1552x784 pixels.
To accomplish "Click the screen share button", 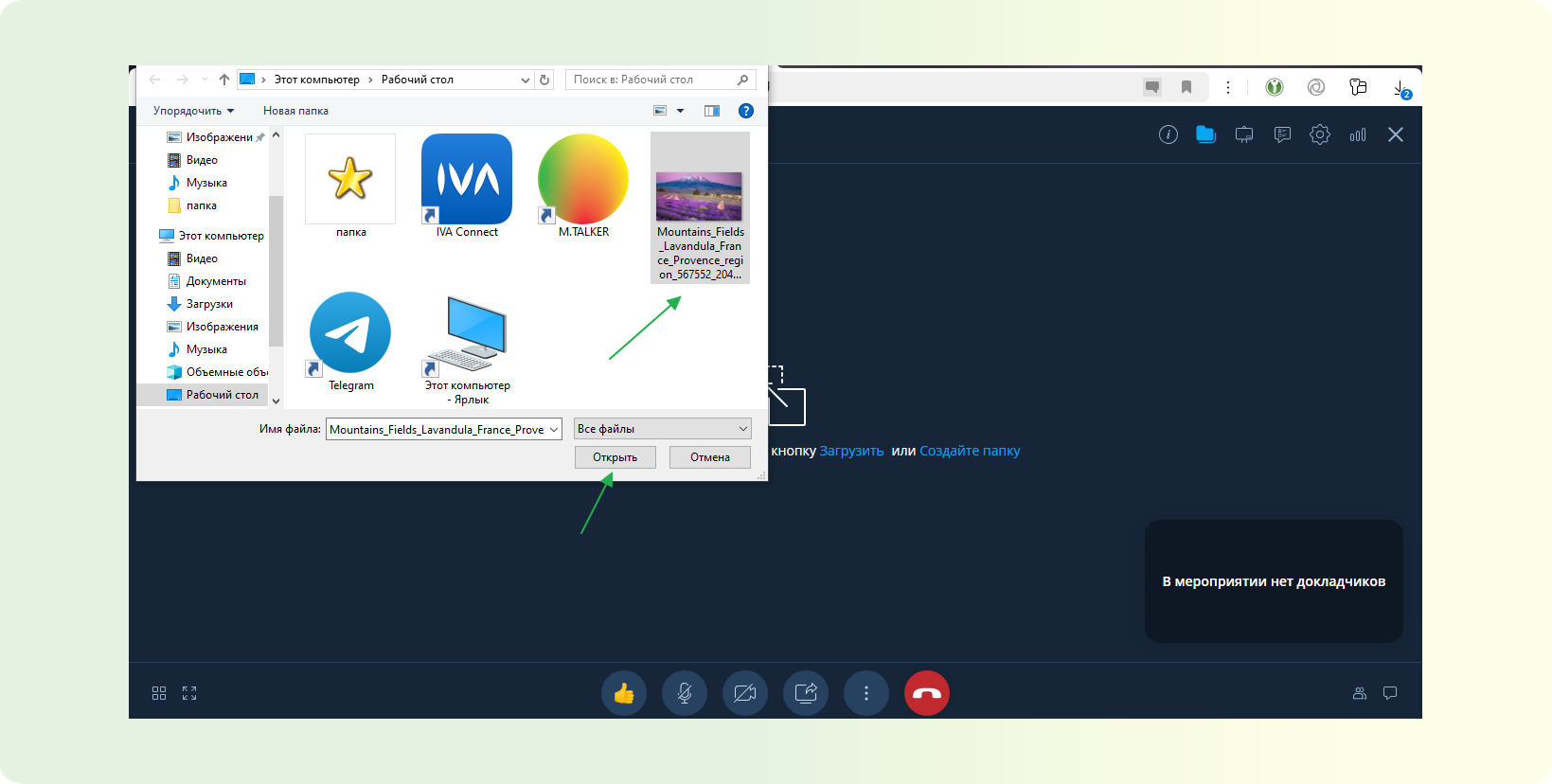I will pyautogui.click(x=806, y=694).
